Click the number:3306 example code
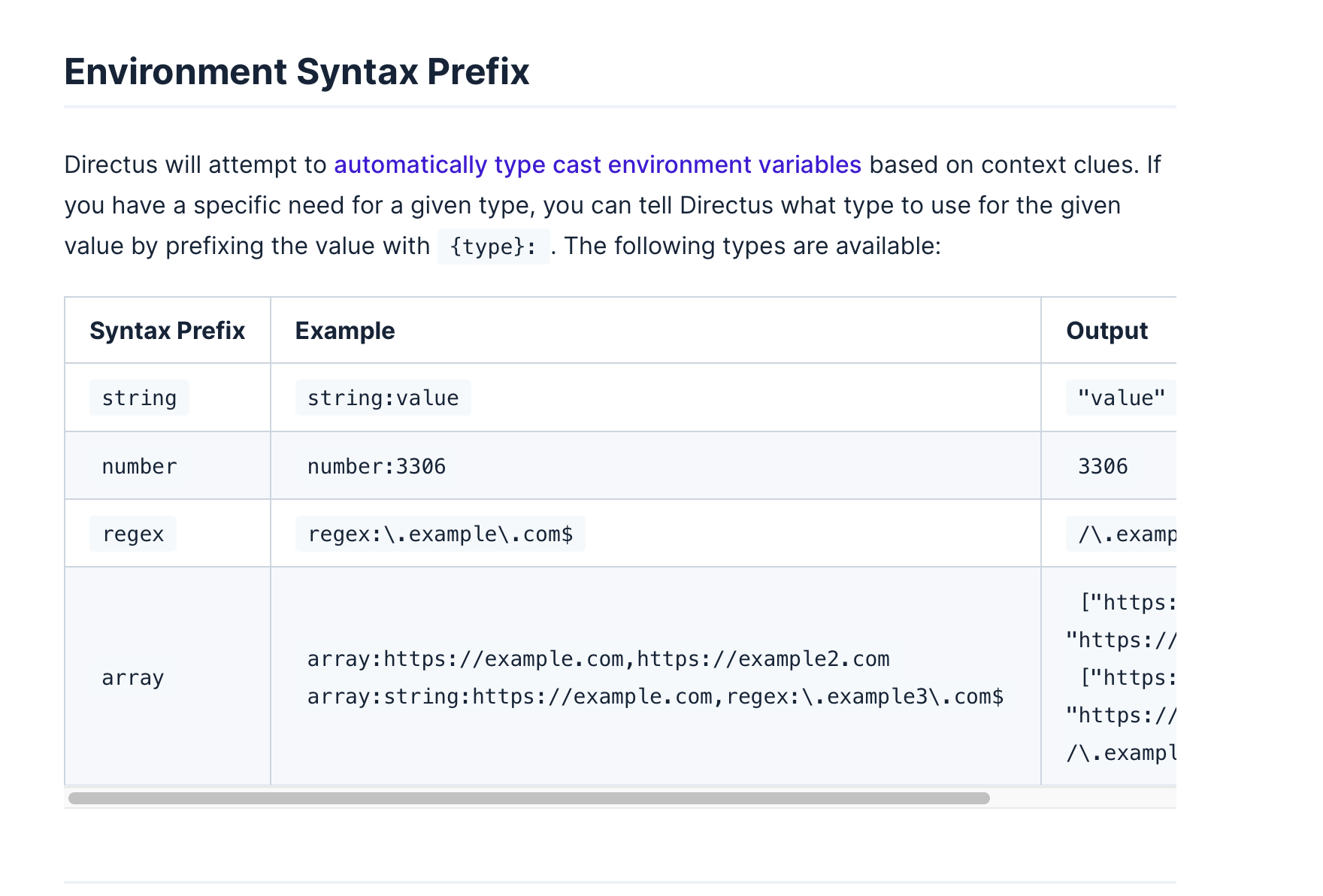The image size is (1323, 896). tap(377, 466)
